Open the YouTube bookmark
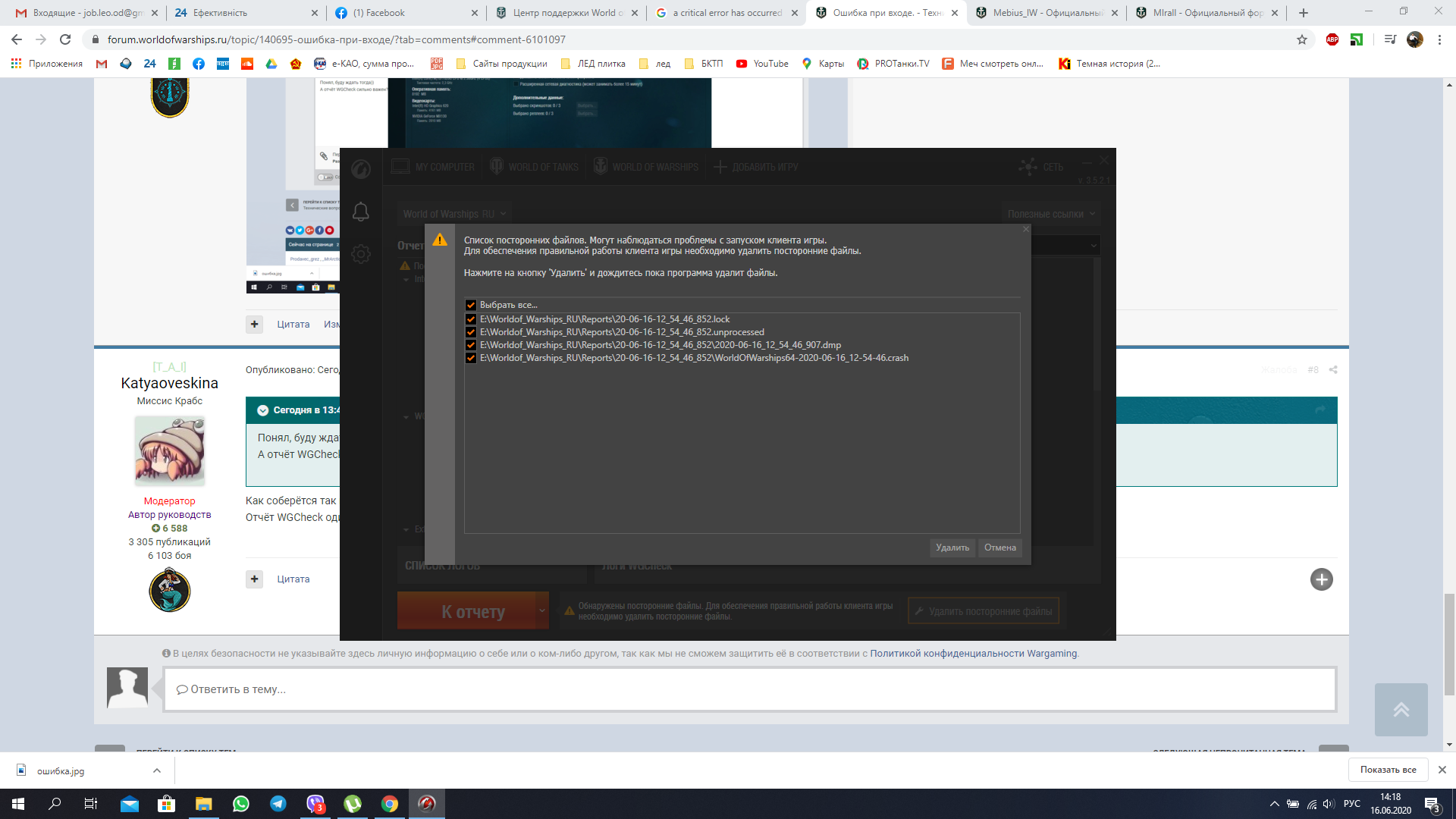Image resolution: width=1456 pixels, height=819 pixels. pyautogui.click(x=762, y=64)
